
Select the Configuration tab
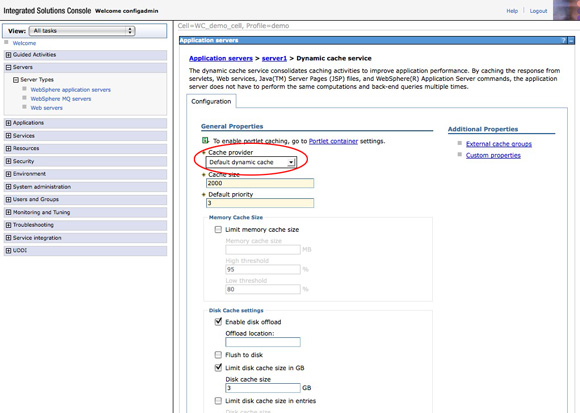pyautogui.click(x=211, y=101)
